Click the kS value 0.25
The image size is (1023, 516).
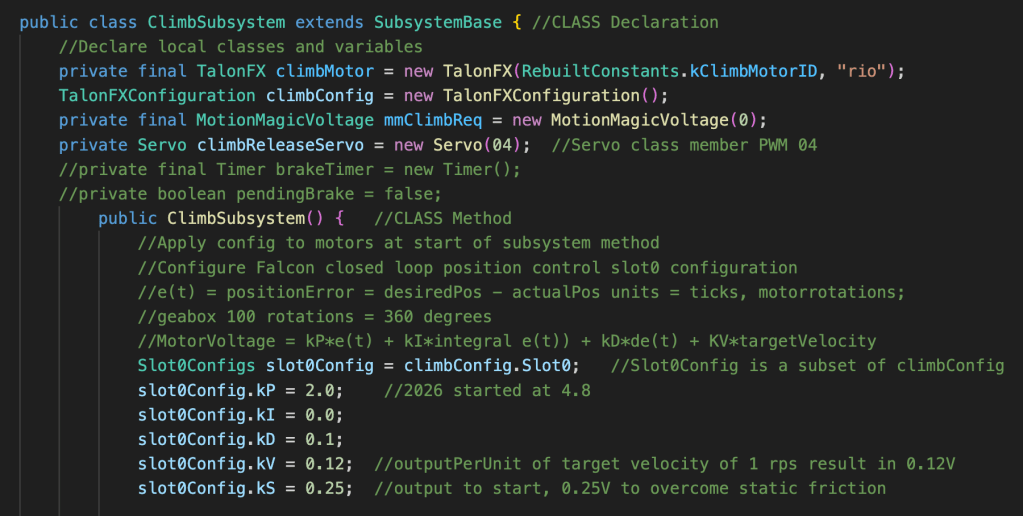click(x=332, y=488)
